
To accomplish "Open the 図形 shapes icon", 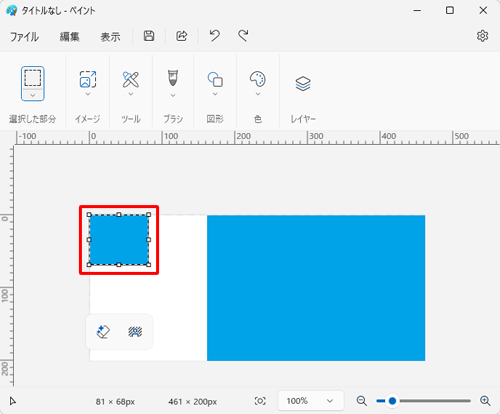I will click(215, 79).
